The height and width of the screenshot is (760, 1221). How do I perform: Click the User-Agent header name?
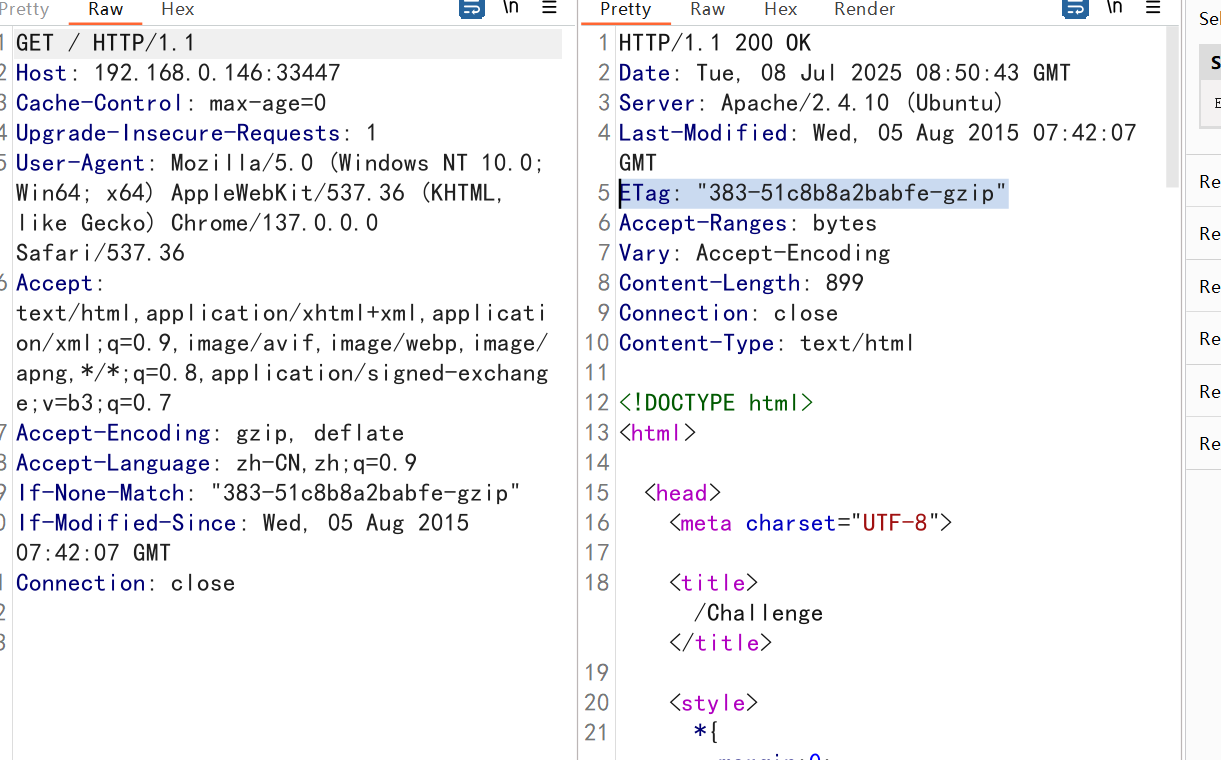pos(80,163)
